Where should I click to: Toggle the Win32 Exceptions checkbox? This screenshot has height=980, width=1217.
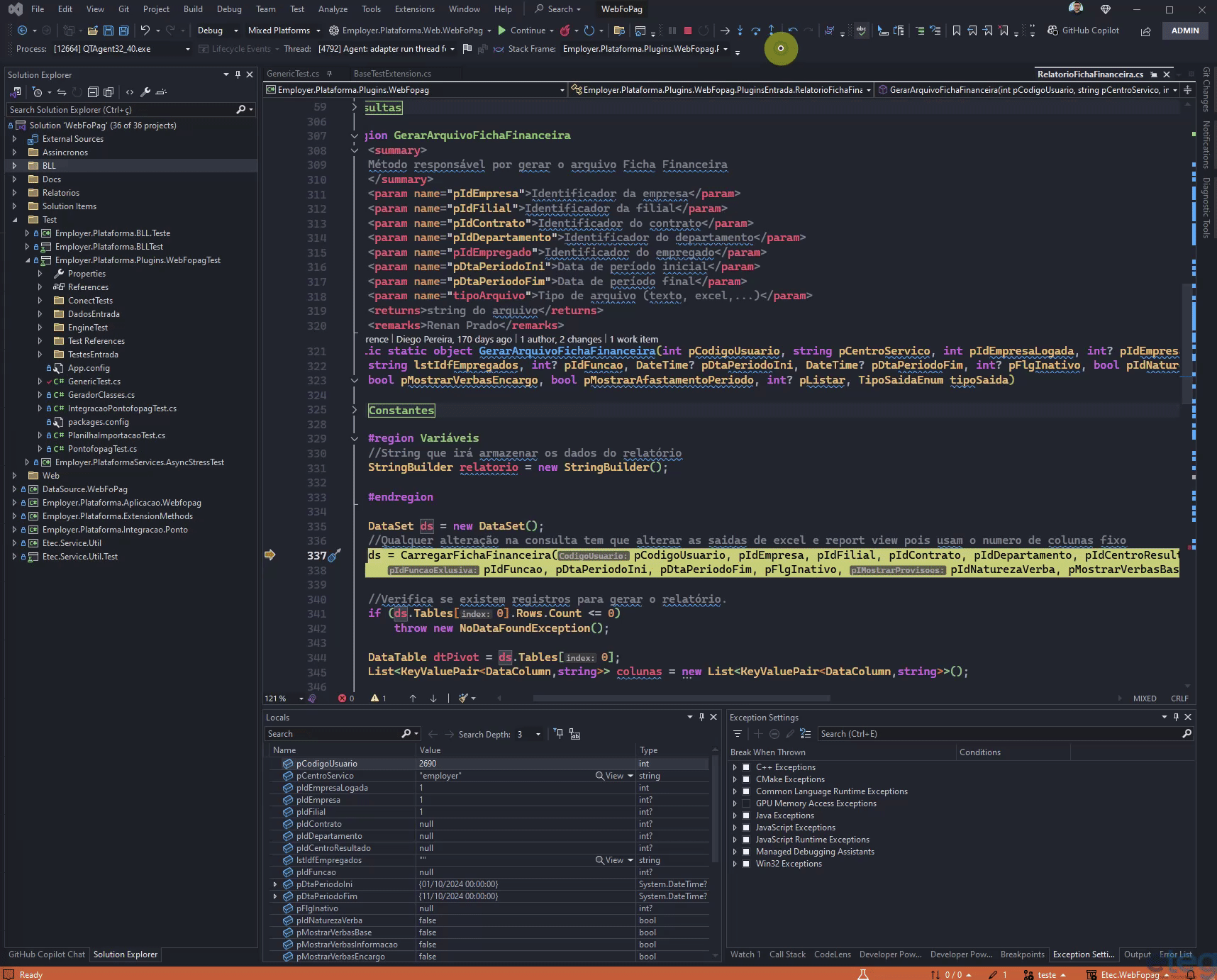pos(746,864)
